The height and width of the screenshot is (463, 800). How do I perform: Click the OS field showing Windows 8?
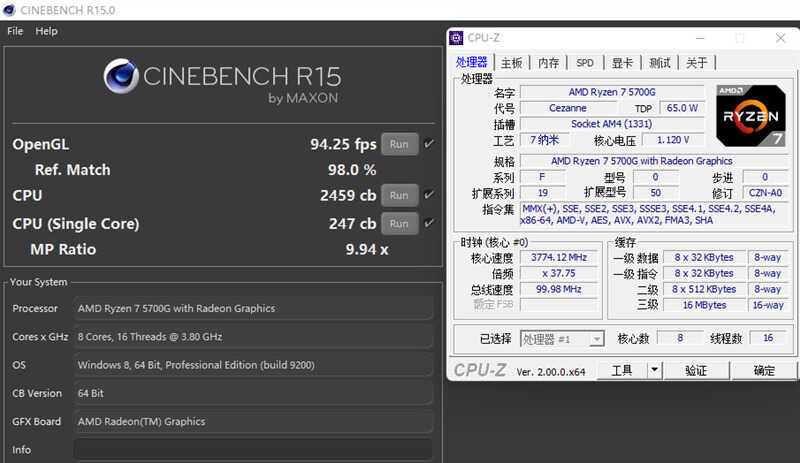[253, 365]
